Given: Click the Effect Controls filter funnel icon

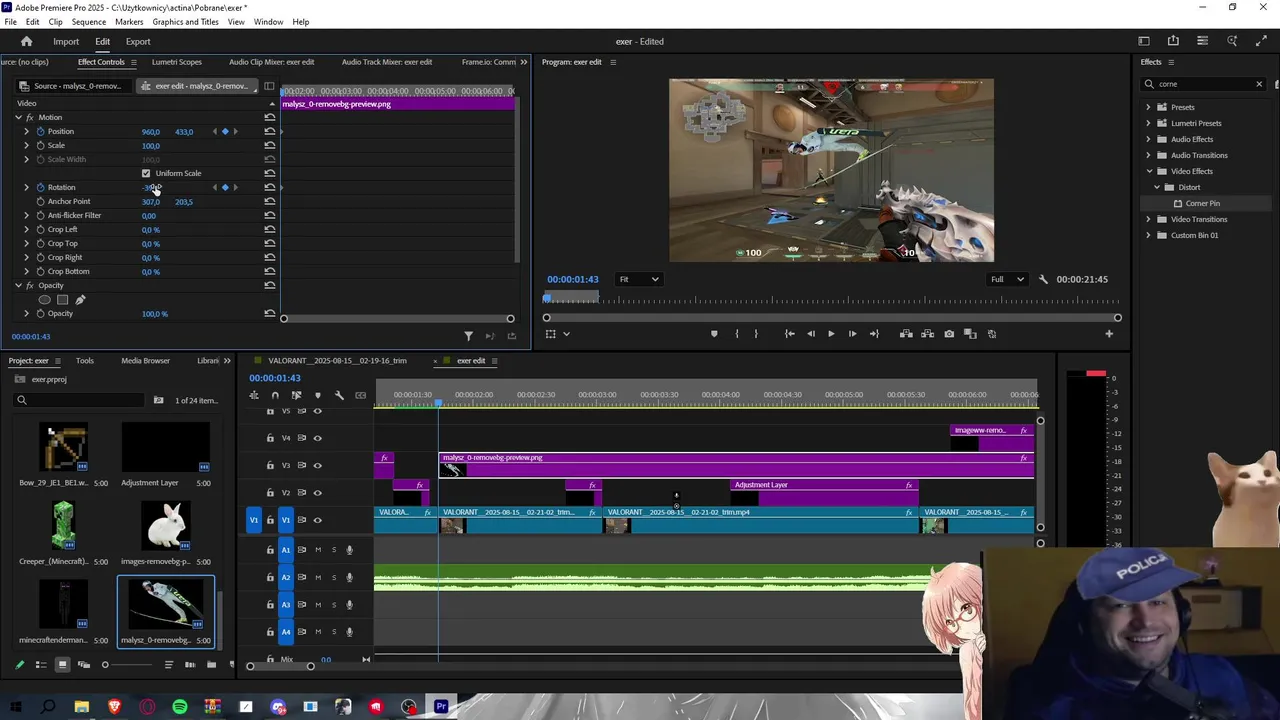Looking at the screenshot, I should (468, 336).
